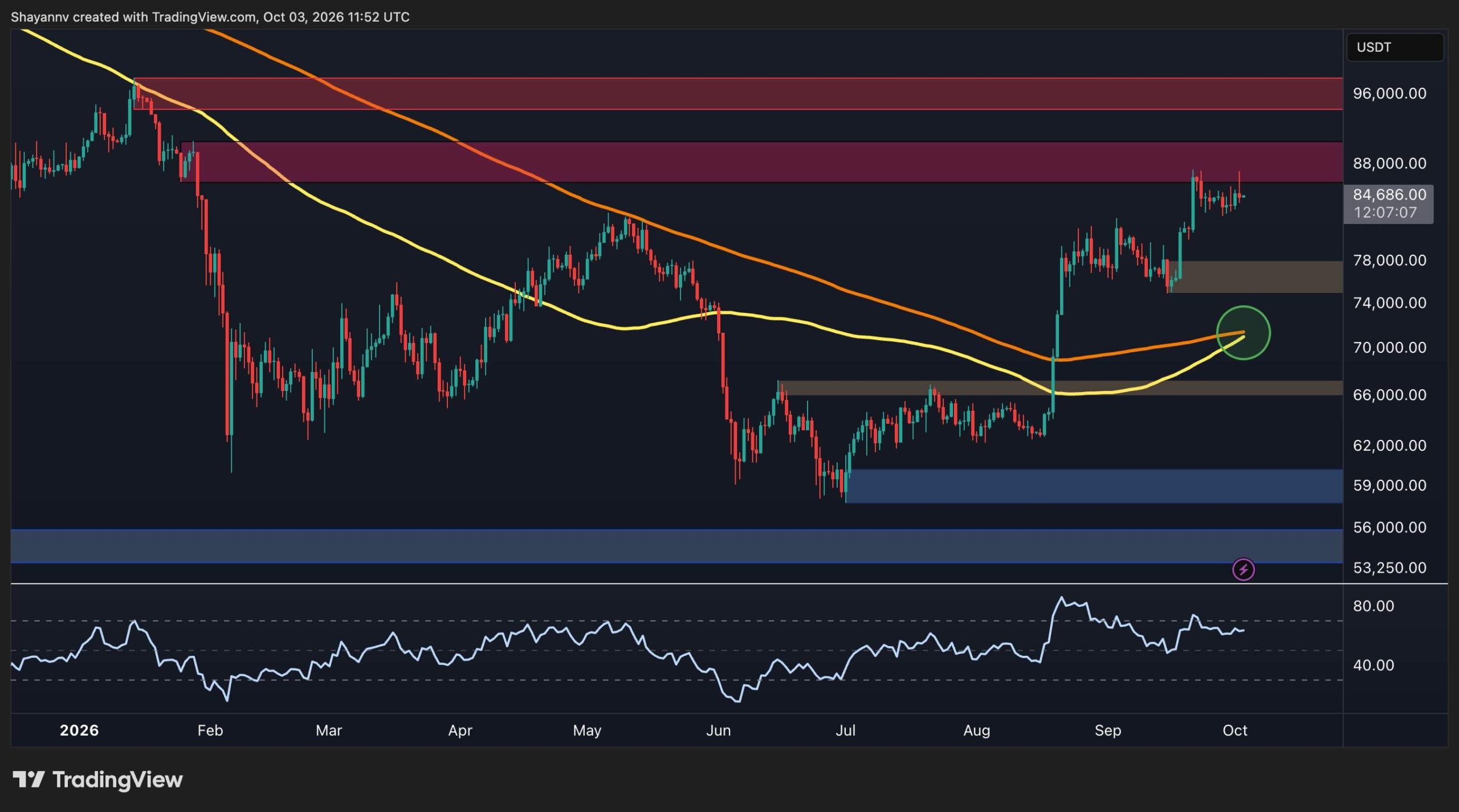This screenshot has width=1459, height=812.
Task: Click the Shayannv TradingView.com attribution text
Action: pyautogui.click(x=210, y=17)
